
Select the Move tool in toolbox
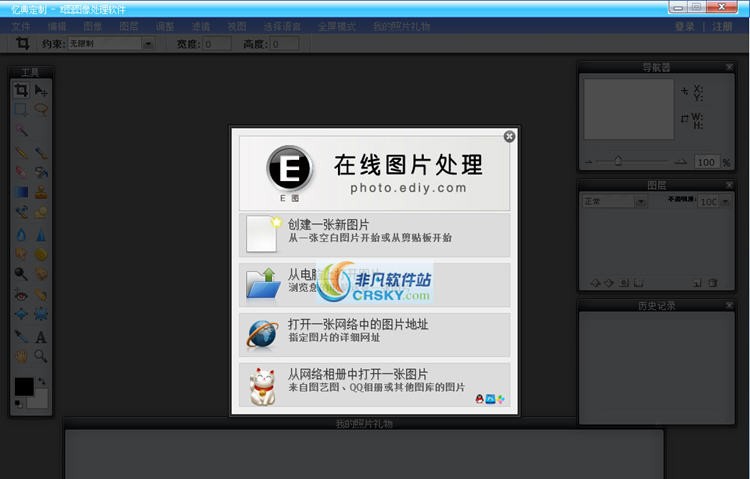pos(41,91)
